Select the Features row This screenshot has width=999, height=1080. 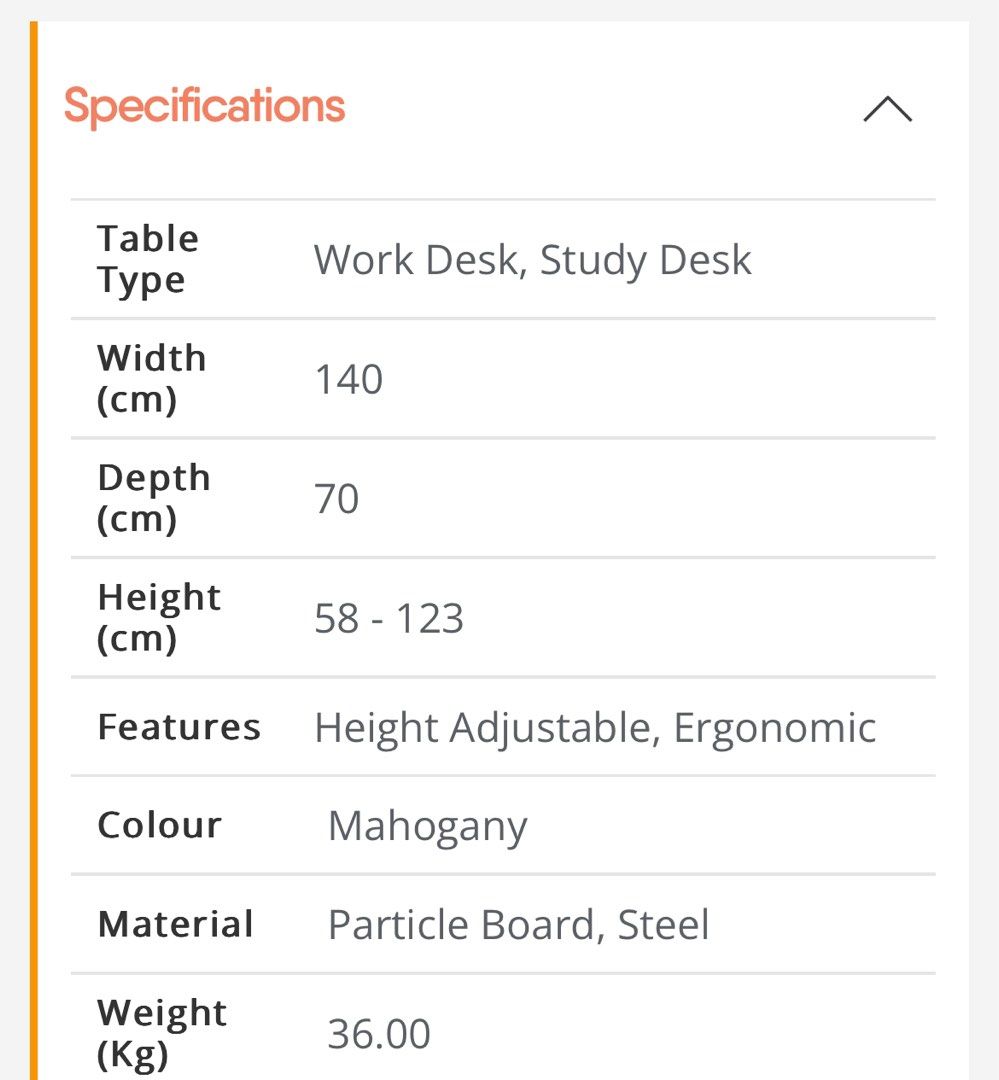point(178,727)
